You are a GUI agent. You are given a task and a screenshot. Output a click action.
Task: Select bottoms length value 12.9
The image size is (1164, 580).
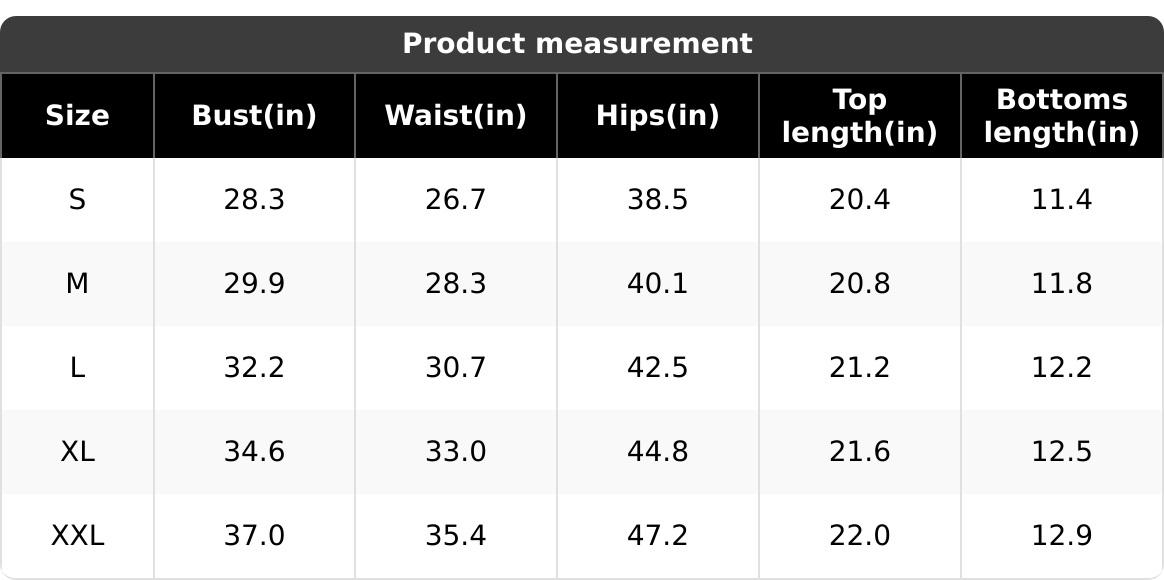pos(1062,535)
